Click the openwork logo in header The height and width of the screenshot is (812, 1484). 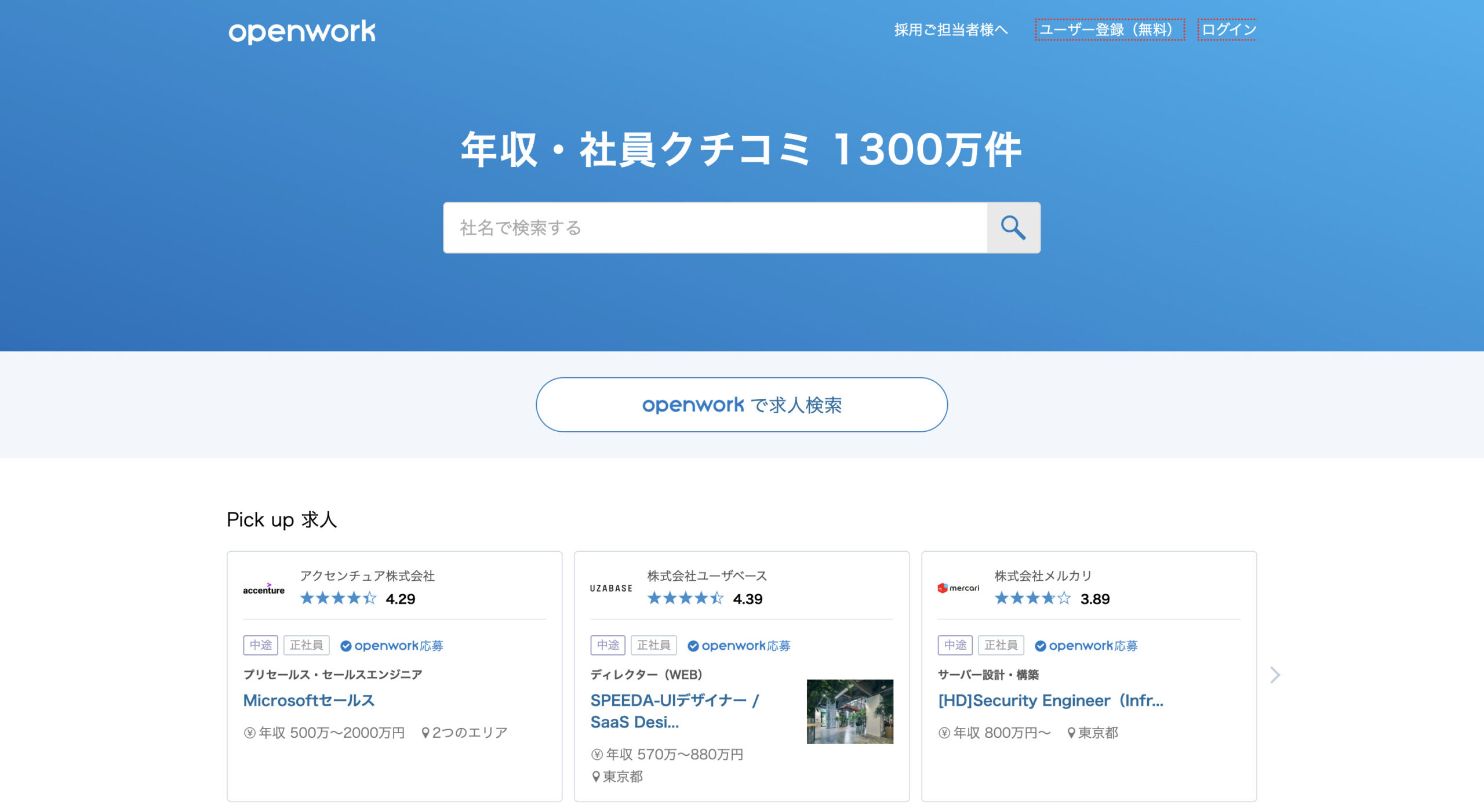302,31
